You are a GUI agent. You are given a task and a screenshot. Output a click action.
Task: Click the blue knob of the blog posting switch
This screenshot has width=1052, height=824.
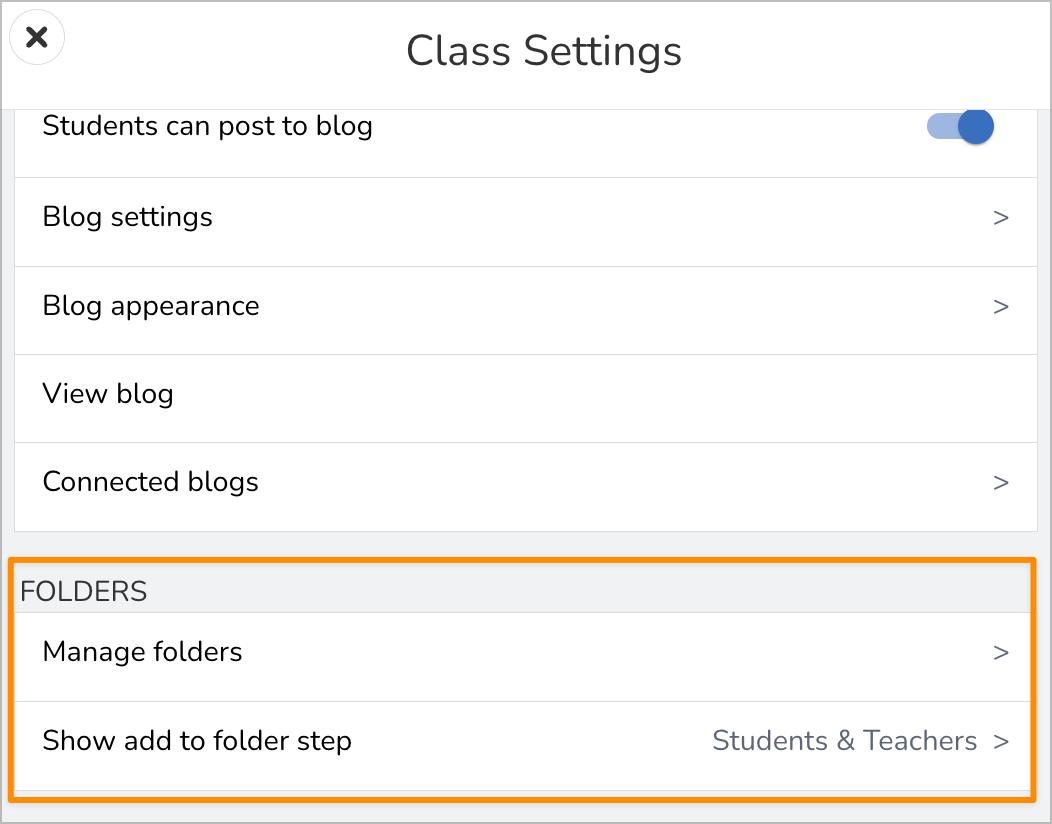[x=975, y=127]
